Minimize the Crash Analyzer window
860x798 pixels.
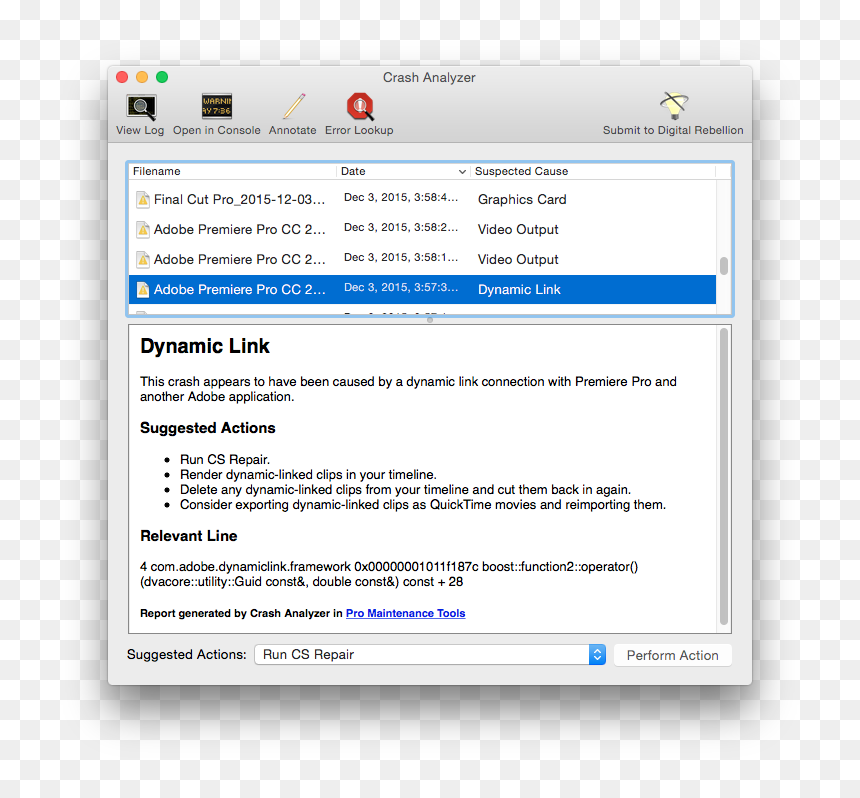pyautogui.click(x=142, y=77)
